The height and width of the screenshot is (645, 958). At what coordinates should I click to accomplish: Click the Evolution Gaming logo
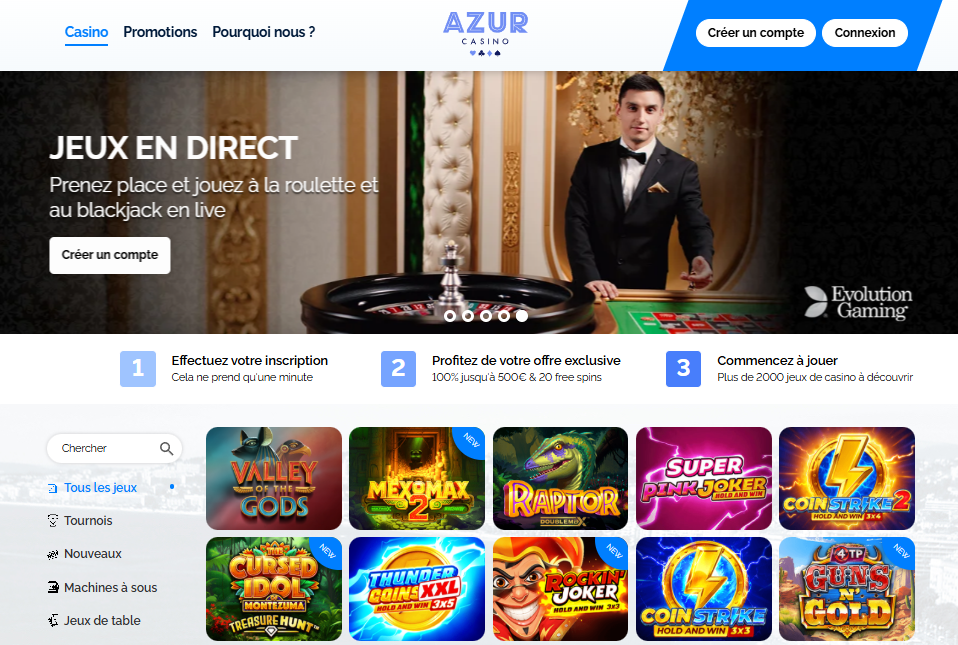[858, 302]
